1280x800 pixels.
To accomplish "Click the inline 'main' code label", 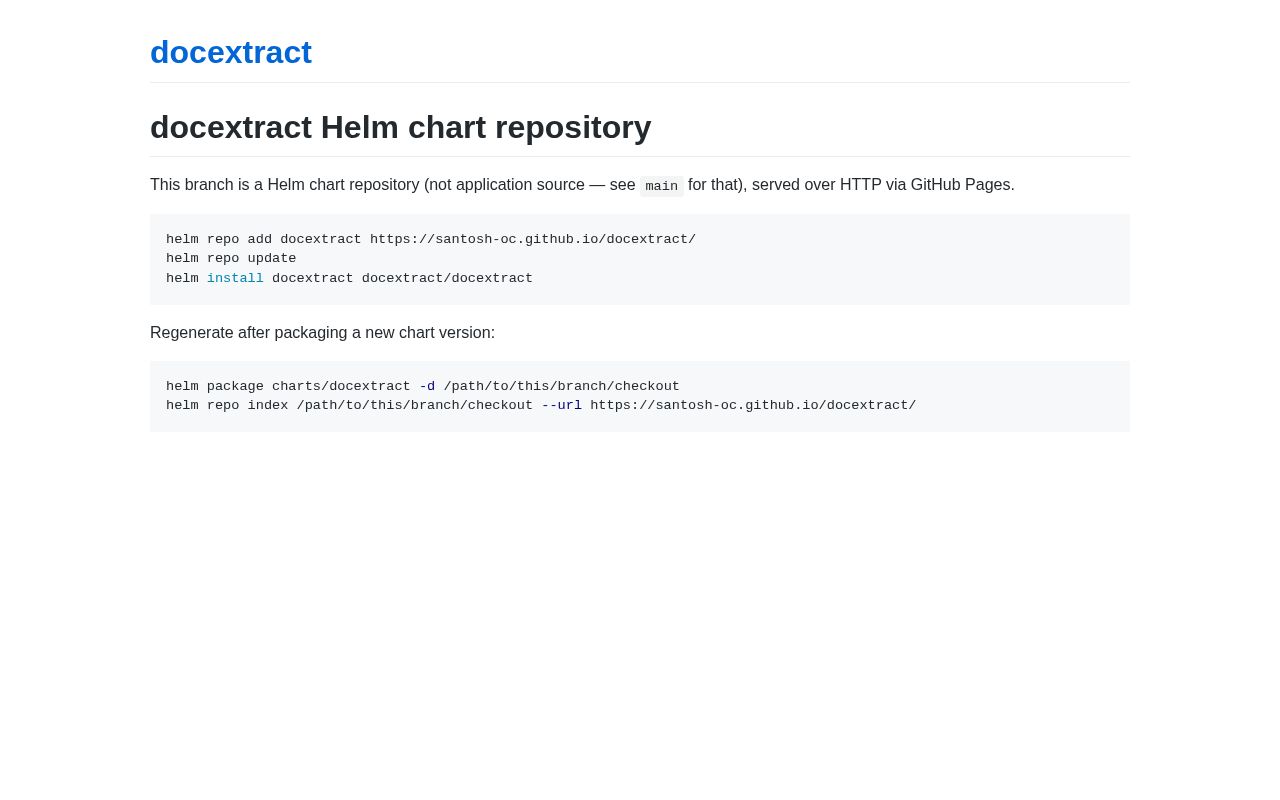I will coord(661,186).
